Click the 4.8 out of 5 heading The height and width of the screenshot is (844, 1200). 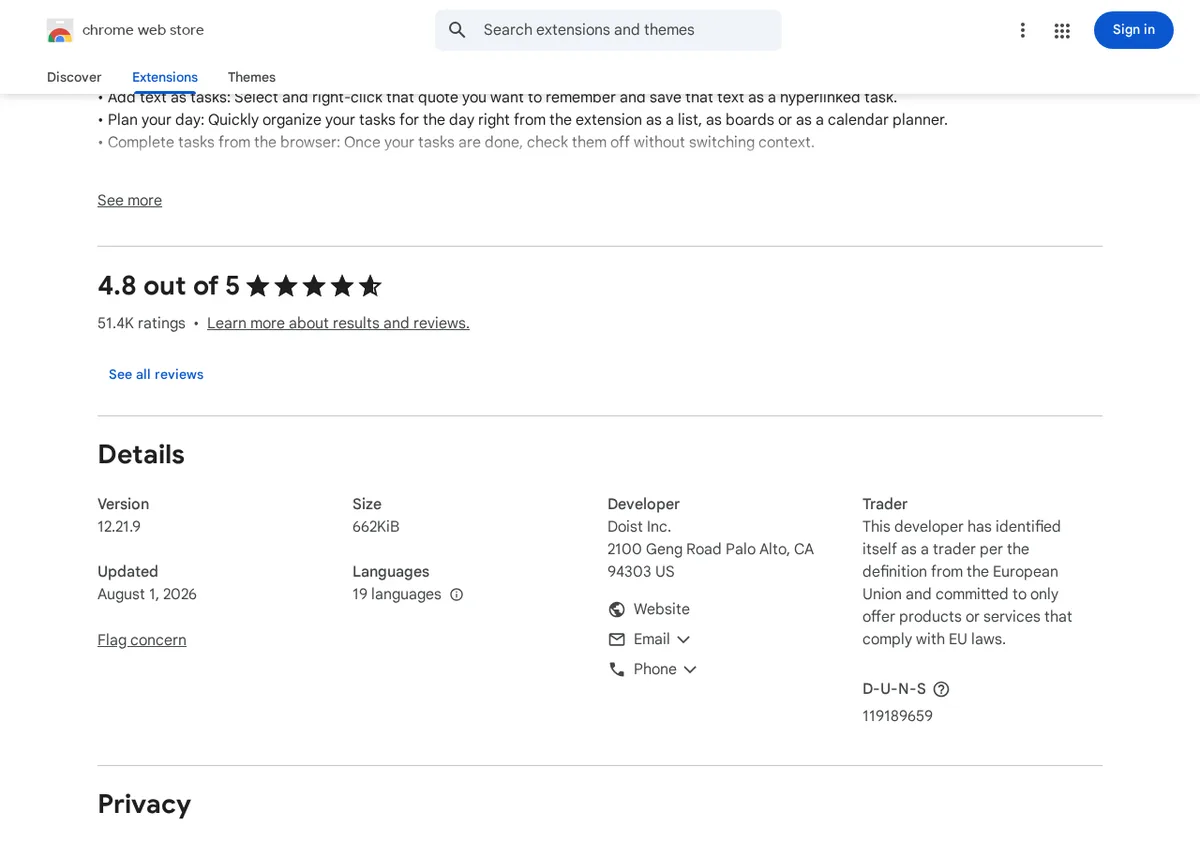click(168, 286)
